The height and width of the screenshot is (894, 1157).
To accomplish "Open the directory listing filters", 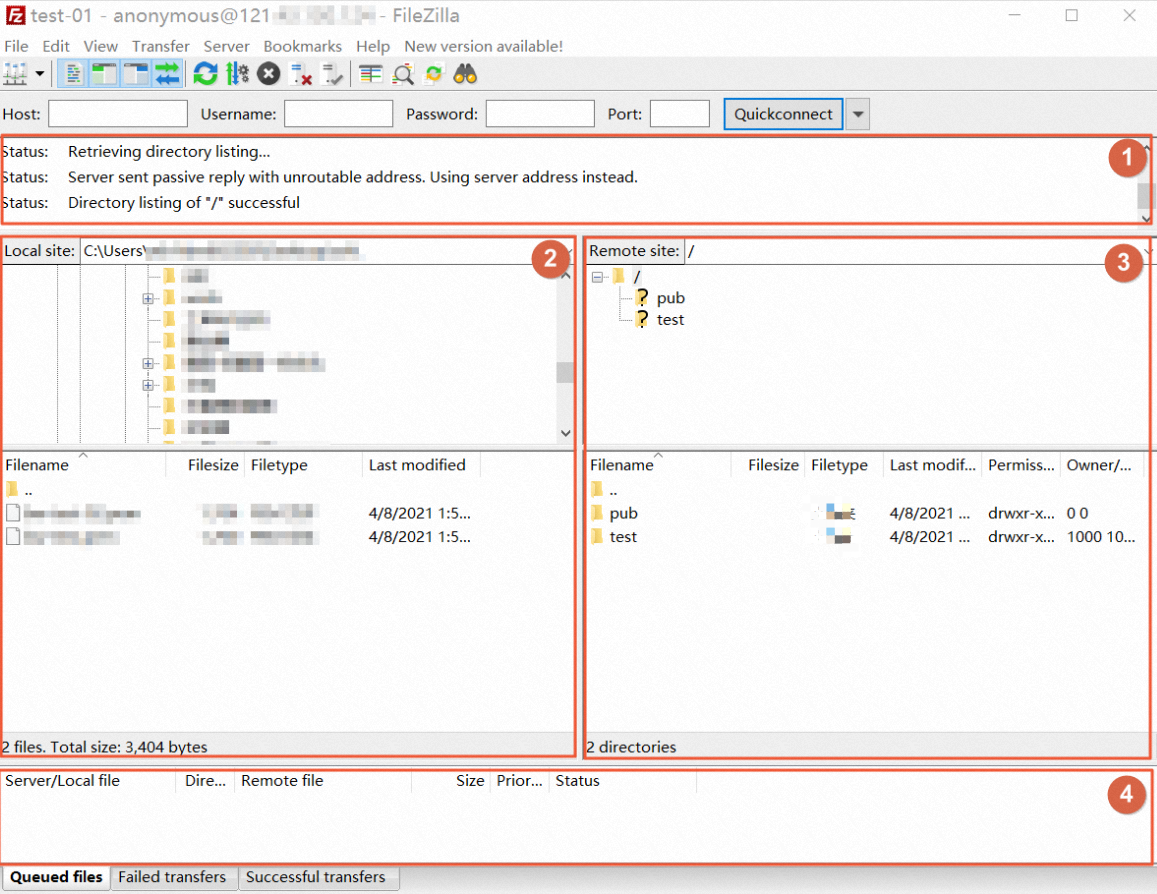I will [370, 73].
